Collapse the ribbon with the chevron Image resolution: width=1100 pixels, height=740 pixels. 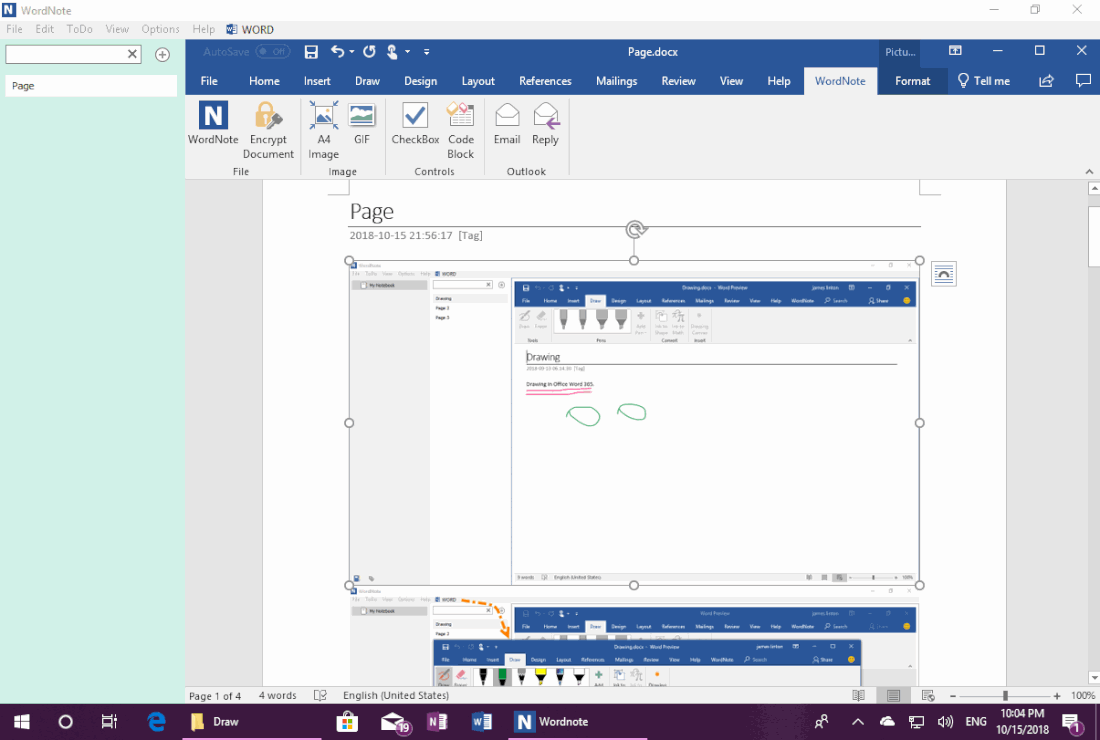(x=1089, y=171)
